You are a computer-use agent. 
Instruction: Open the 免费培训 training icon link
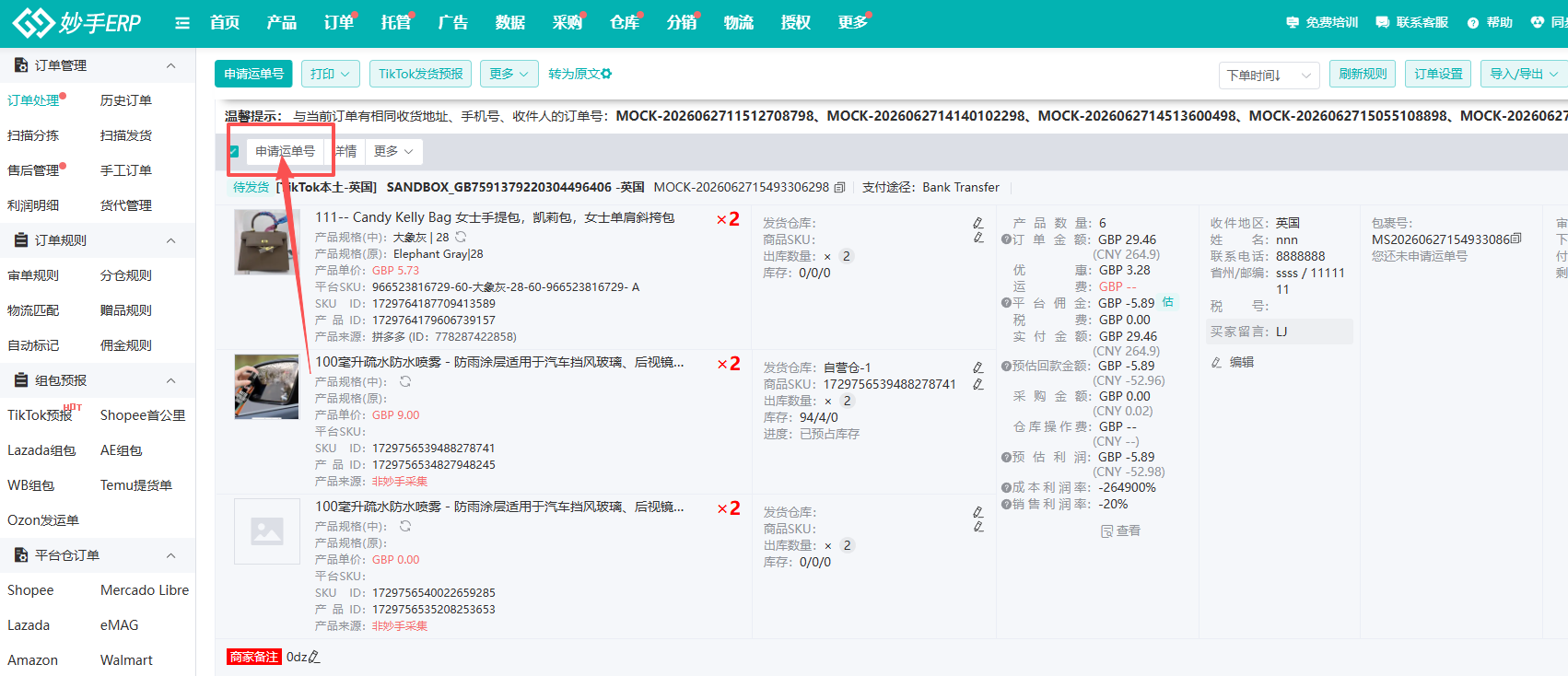pos(1321,22)
